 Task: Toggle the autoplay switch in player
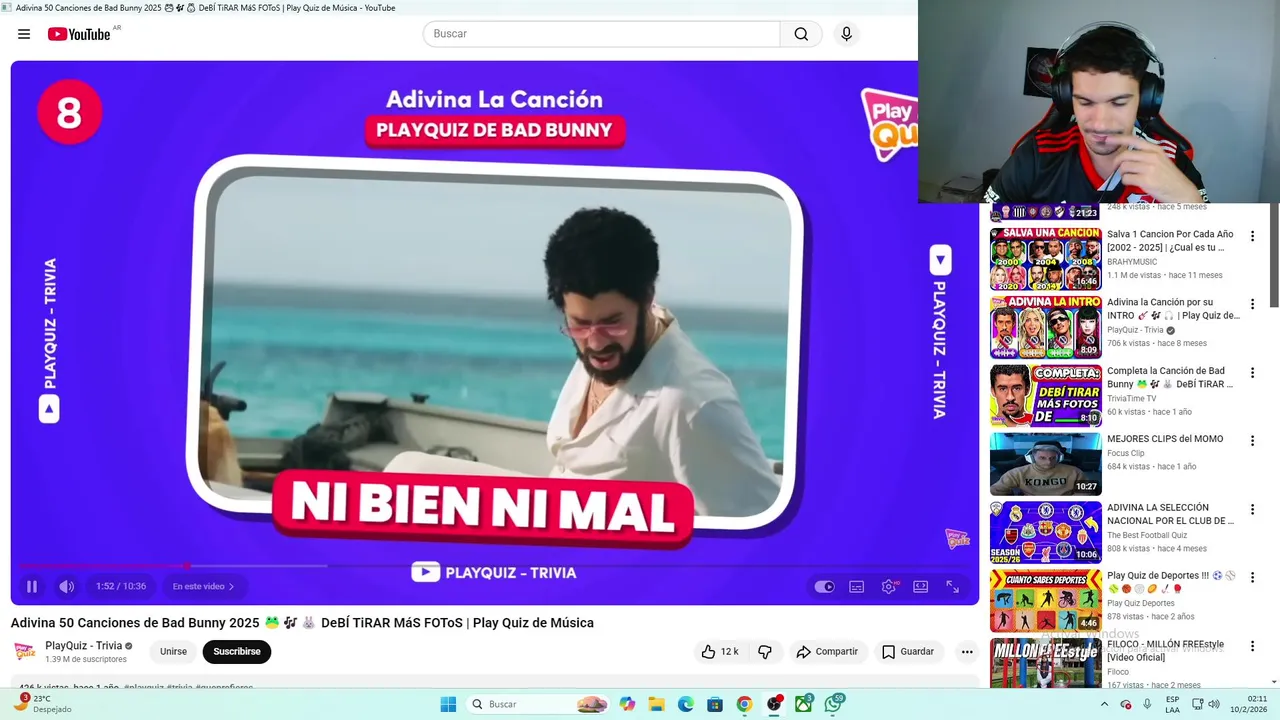824,587
